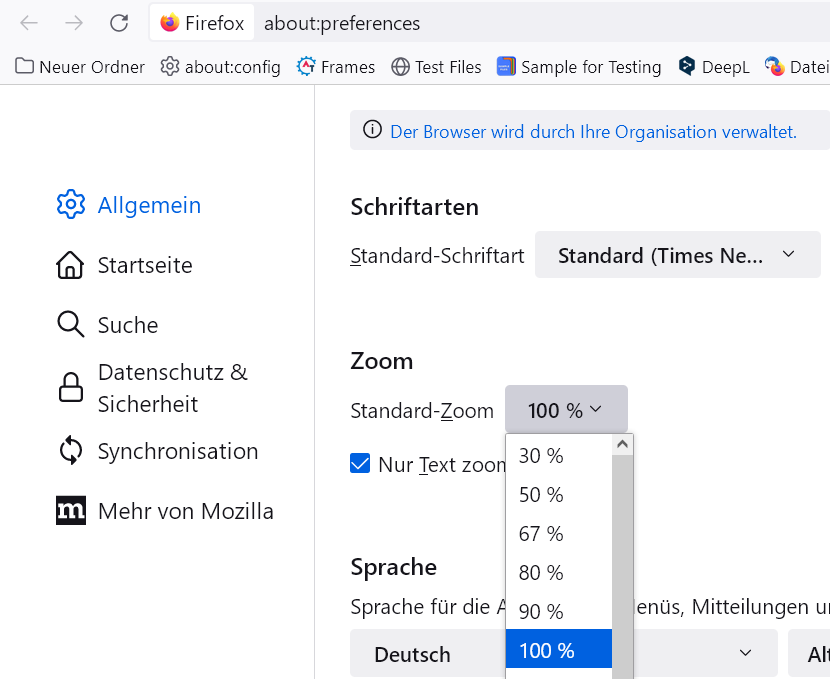This screenshot has height=679, width=830.
Task: Open the Neuer Ordner bookmark folder
Action: [80, 67]
